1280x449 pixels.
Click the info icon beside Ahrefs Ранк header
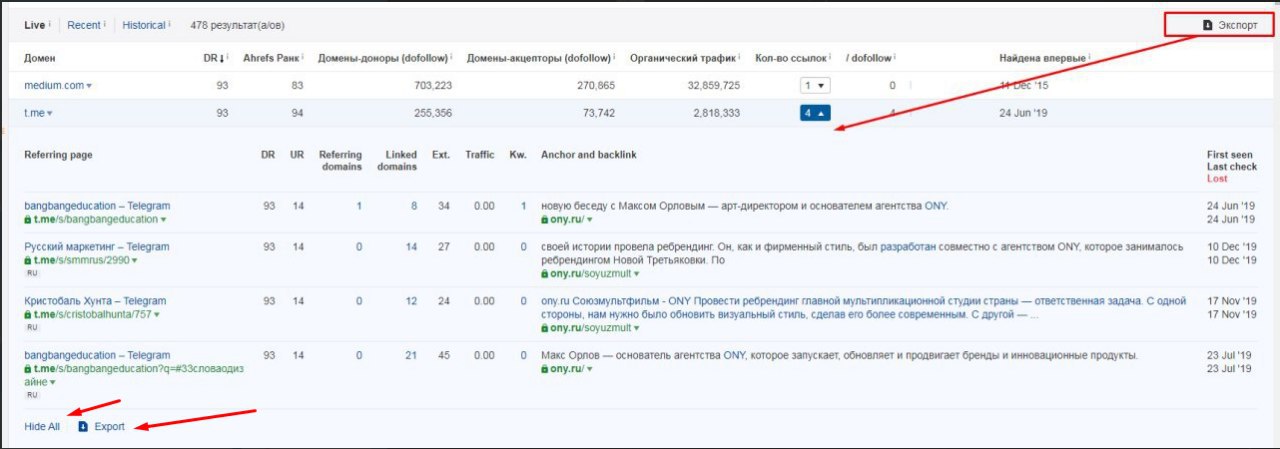(303, 57)
